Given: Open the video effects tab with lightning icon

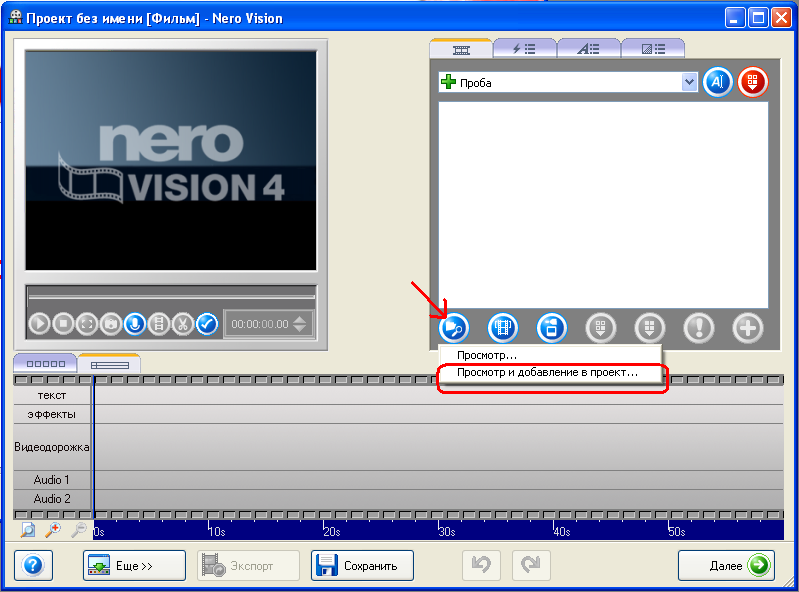Looking at the screenshot, I should tap(524, 49).
